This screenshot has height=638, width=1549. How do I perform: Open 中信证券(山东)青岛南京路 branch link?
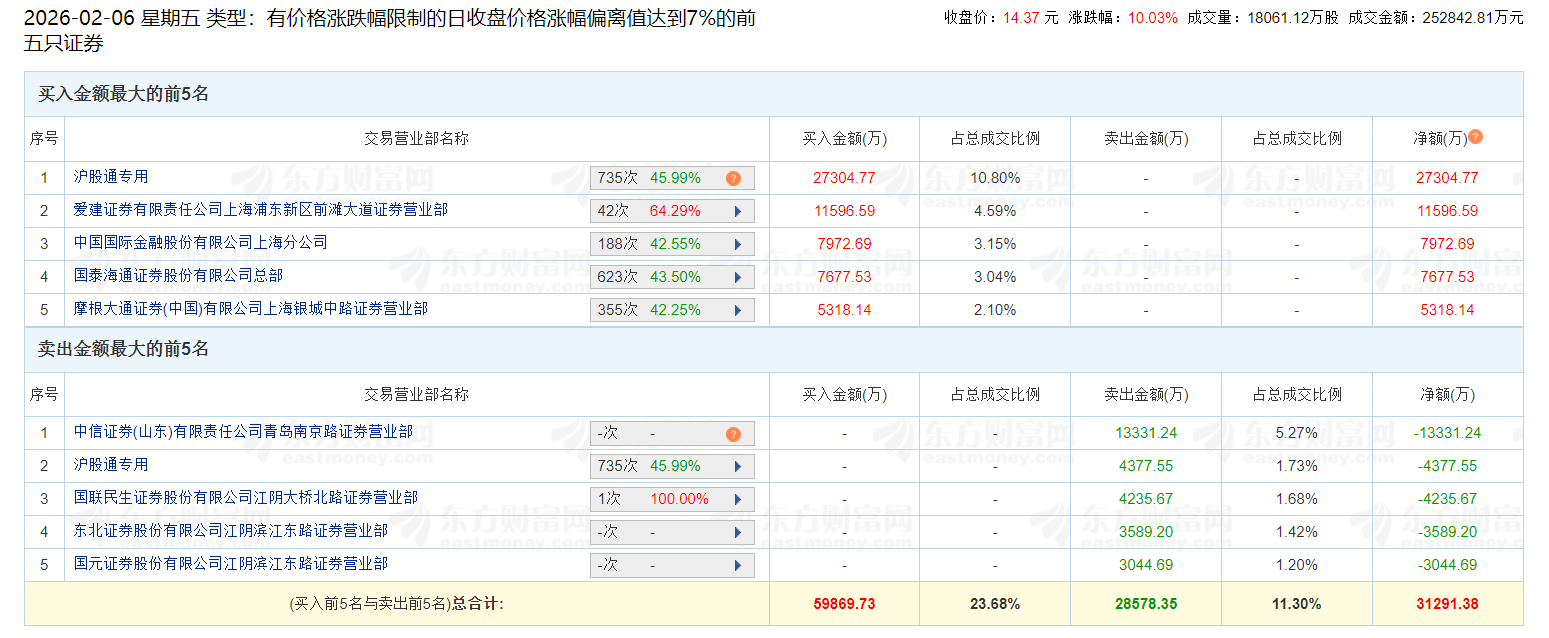pos(243,432)
